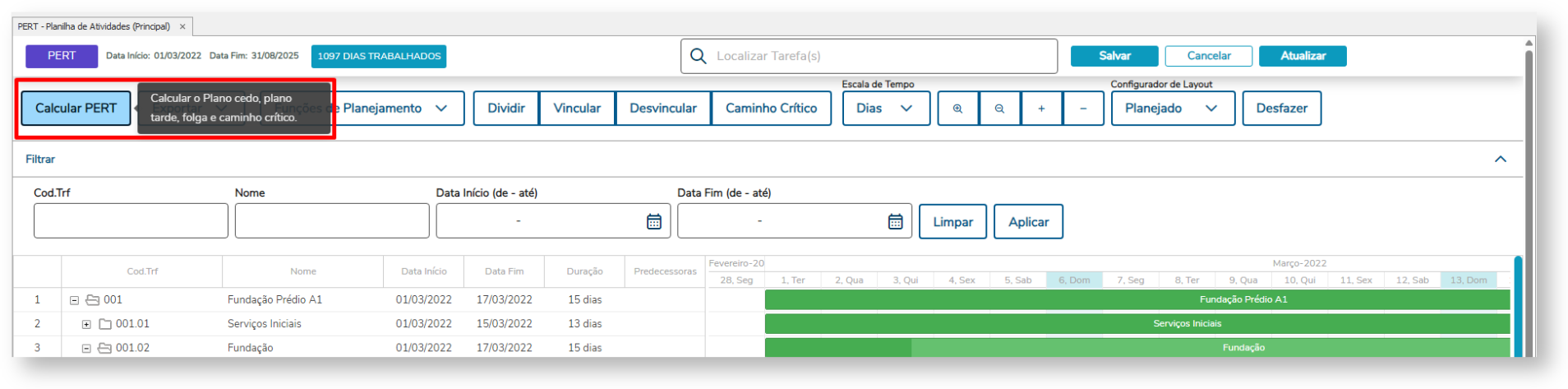The width and height of the screenshot is (1568, 389).
Task: Click the Cod.Trf filter input field
Action: 131,221
